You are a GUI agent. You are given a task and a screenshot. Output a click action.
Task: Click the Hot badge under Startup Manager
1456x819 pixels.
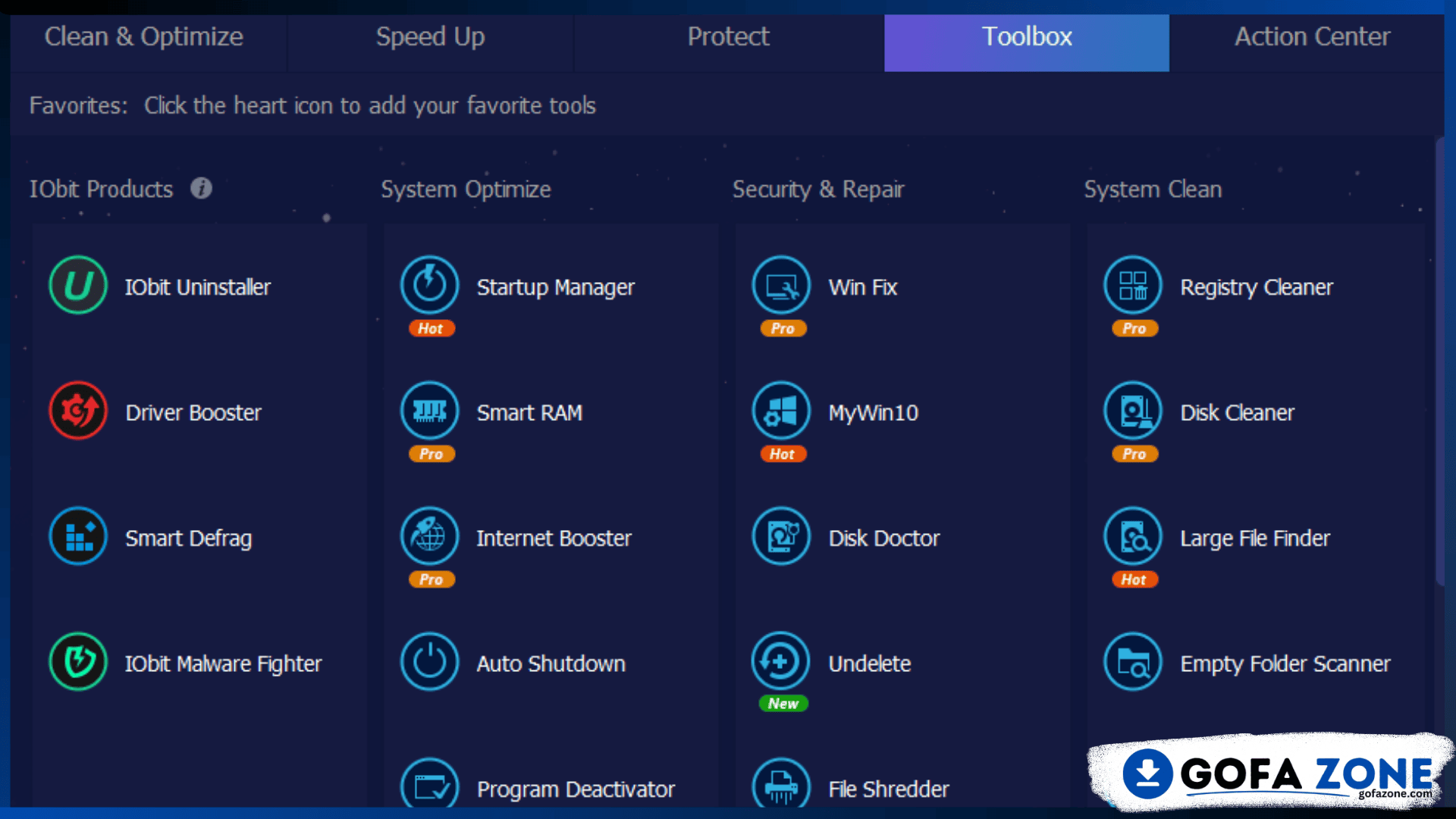point(431,328)
